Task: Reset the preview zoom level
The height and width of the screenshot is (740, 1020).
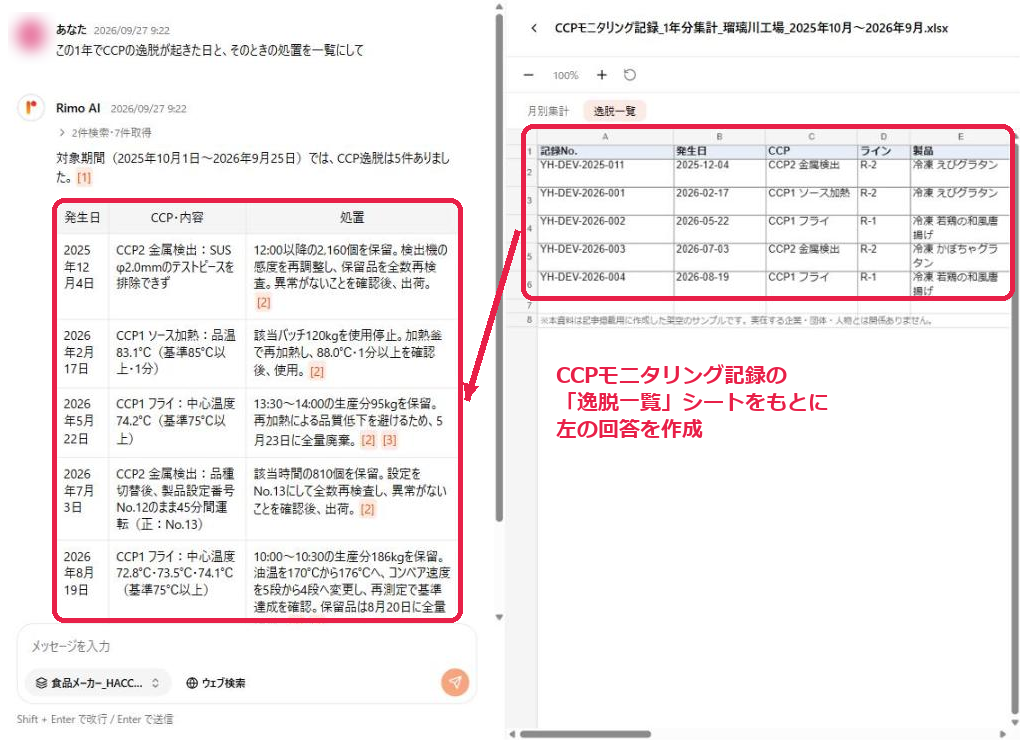Action: (630, 75)
